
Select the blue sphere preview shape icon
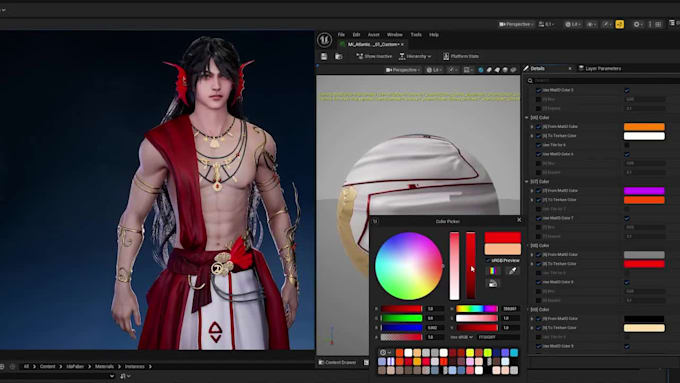[x=481, y=69]
